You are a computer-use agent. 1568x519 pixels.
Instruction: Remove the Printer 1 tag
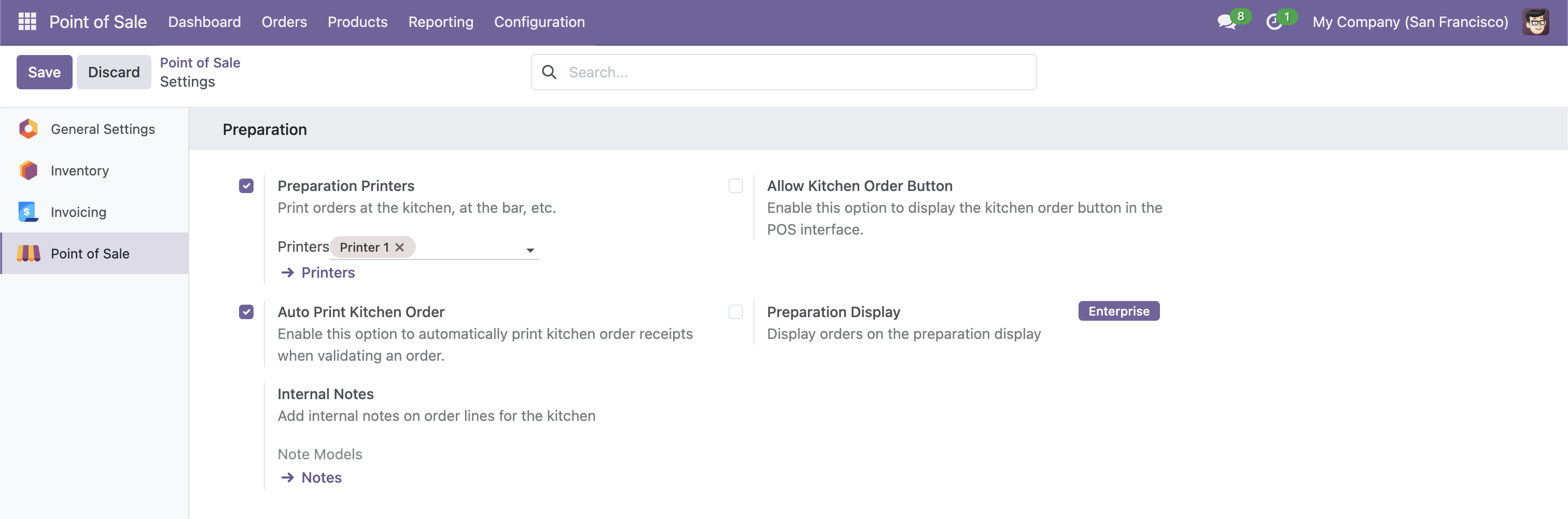pyautogui.click(x=399, y=248)
